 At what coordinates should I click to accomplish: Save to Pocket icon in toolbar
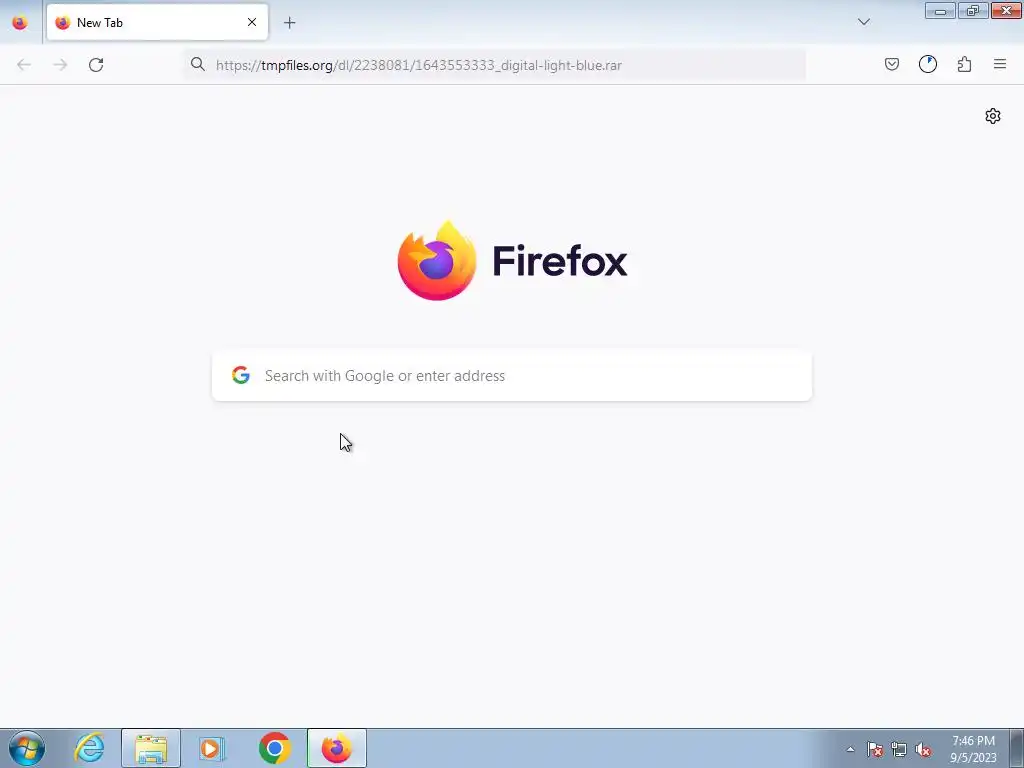pyautogui.click(x=891, y=64)
